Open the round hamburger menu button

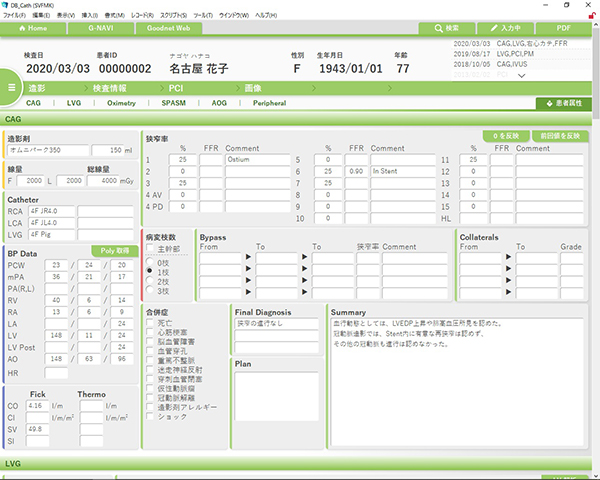(10, 88)
